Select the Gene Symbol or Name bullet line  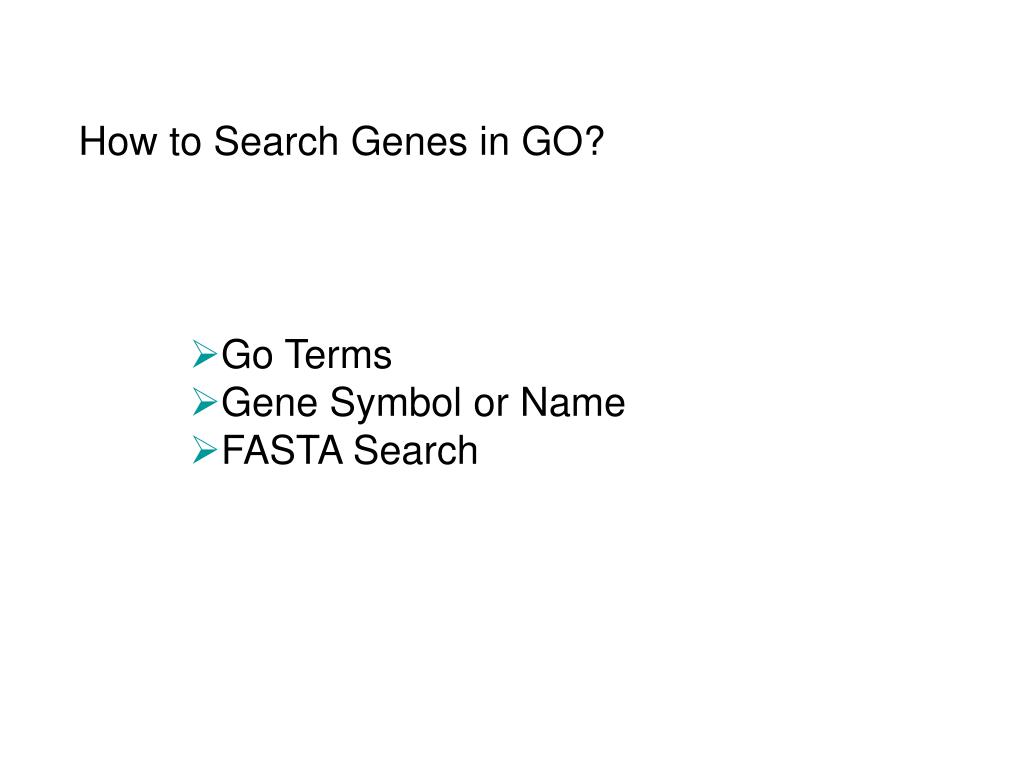409,402
